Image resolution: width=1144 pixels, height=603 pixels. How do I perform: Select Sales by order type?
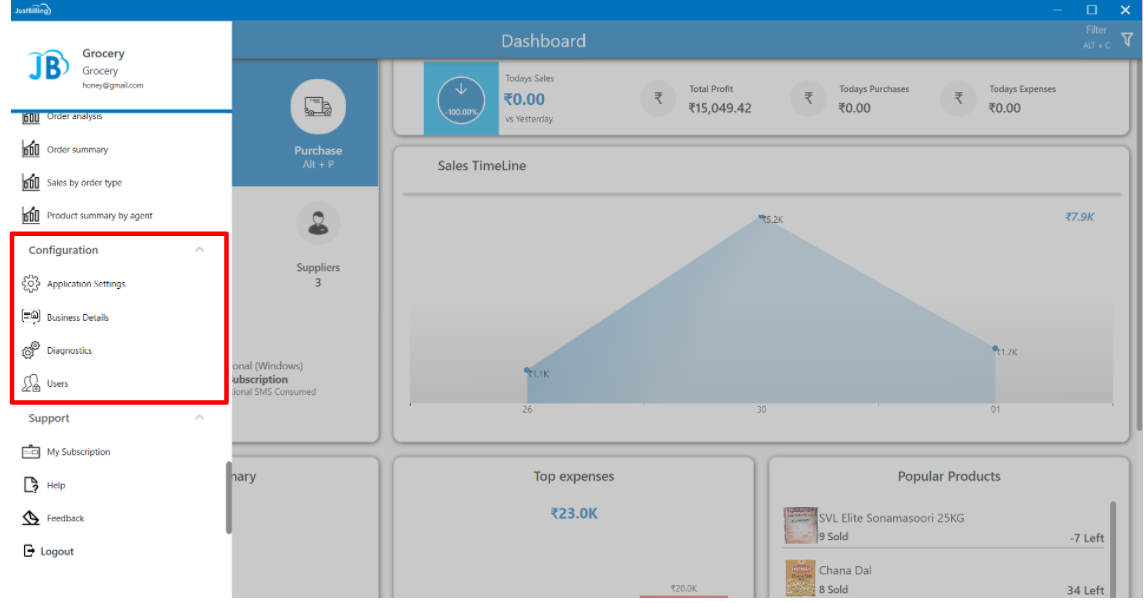84,183
